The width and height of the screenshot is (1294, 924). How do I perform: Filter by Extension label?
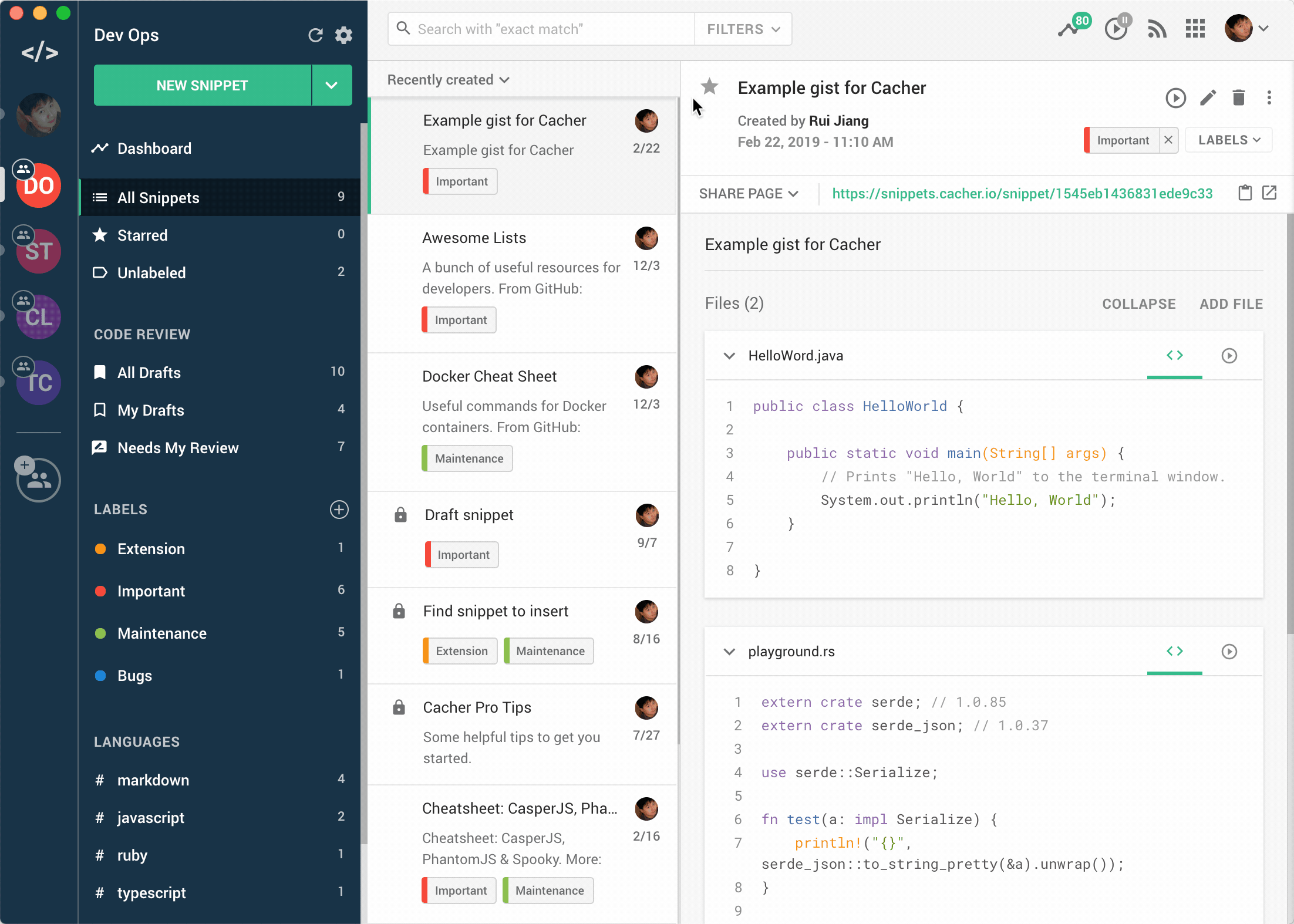(x=220, y=548)
